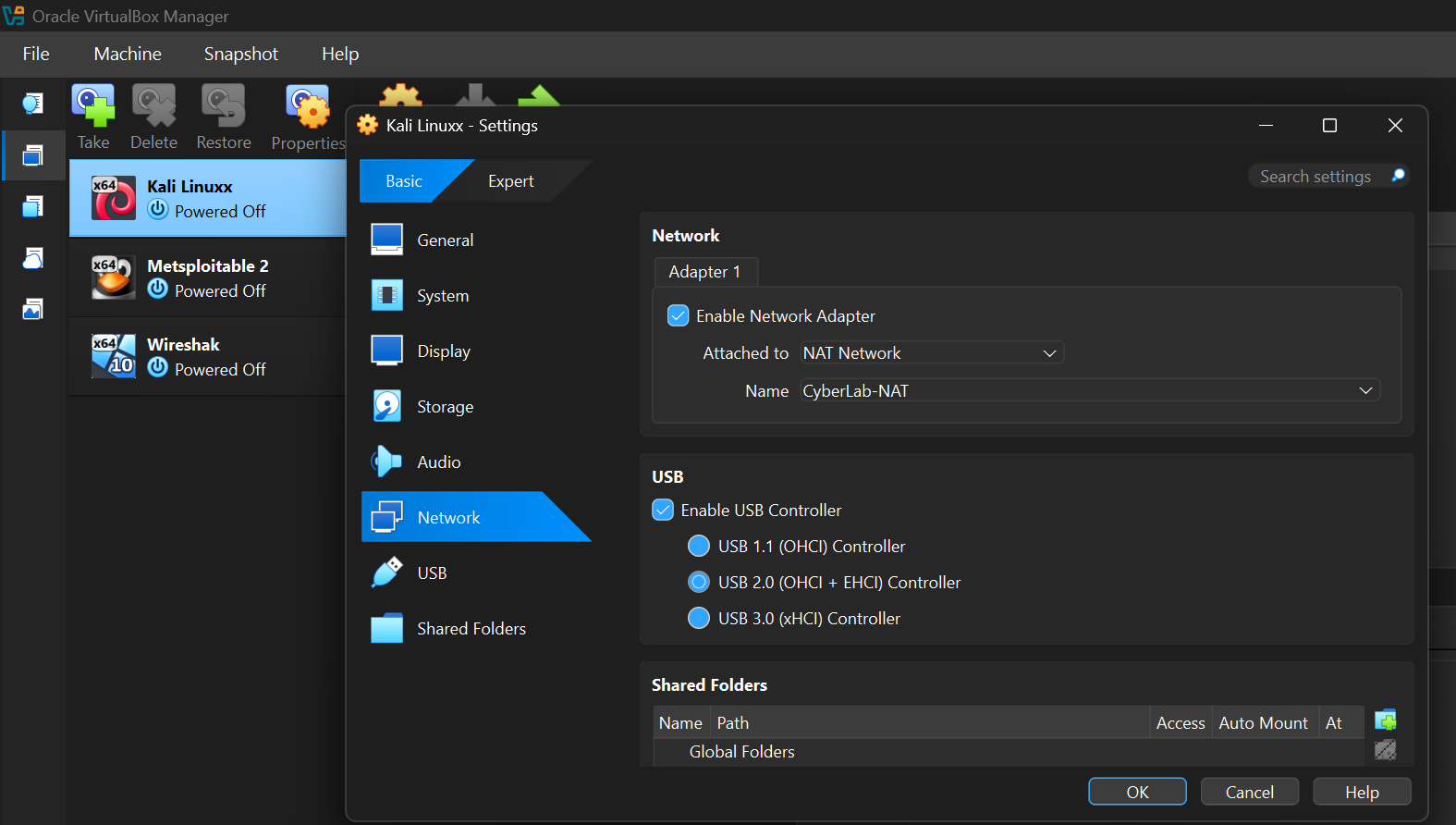The image size is (1456, 825).
Task: Click the add shared folder icon
Action: (1385, 720)
